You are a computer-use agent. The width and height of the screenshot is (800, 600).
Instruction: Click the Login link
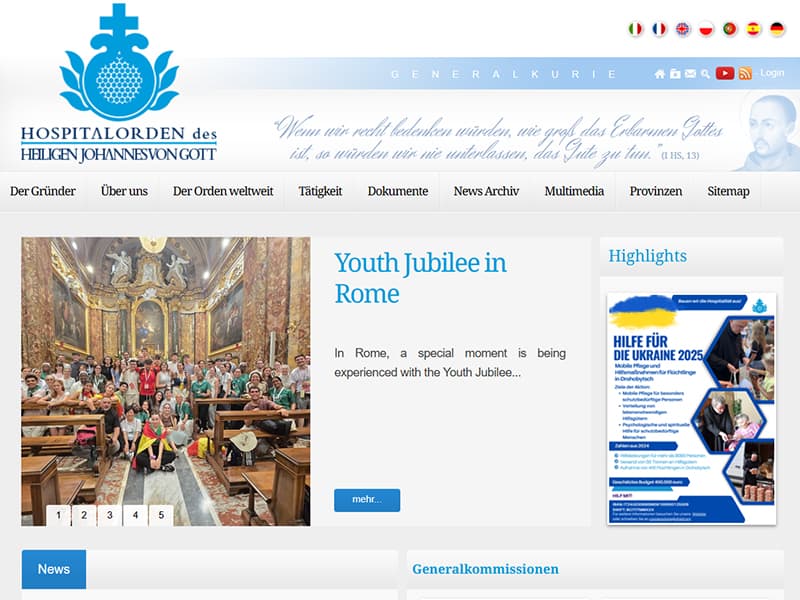click(771, 72)
